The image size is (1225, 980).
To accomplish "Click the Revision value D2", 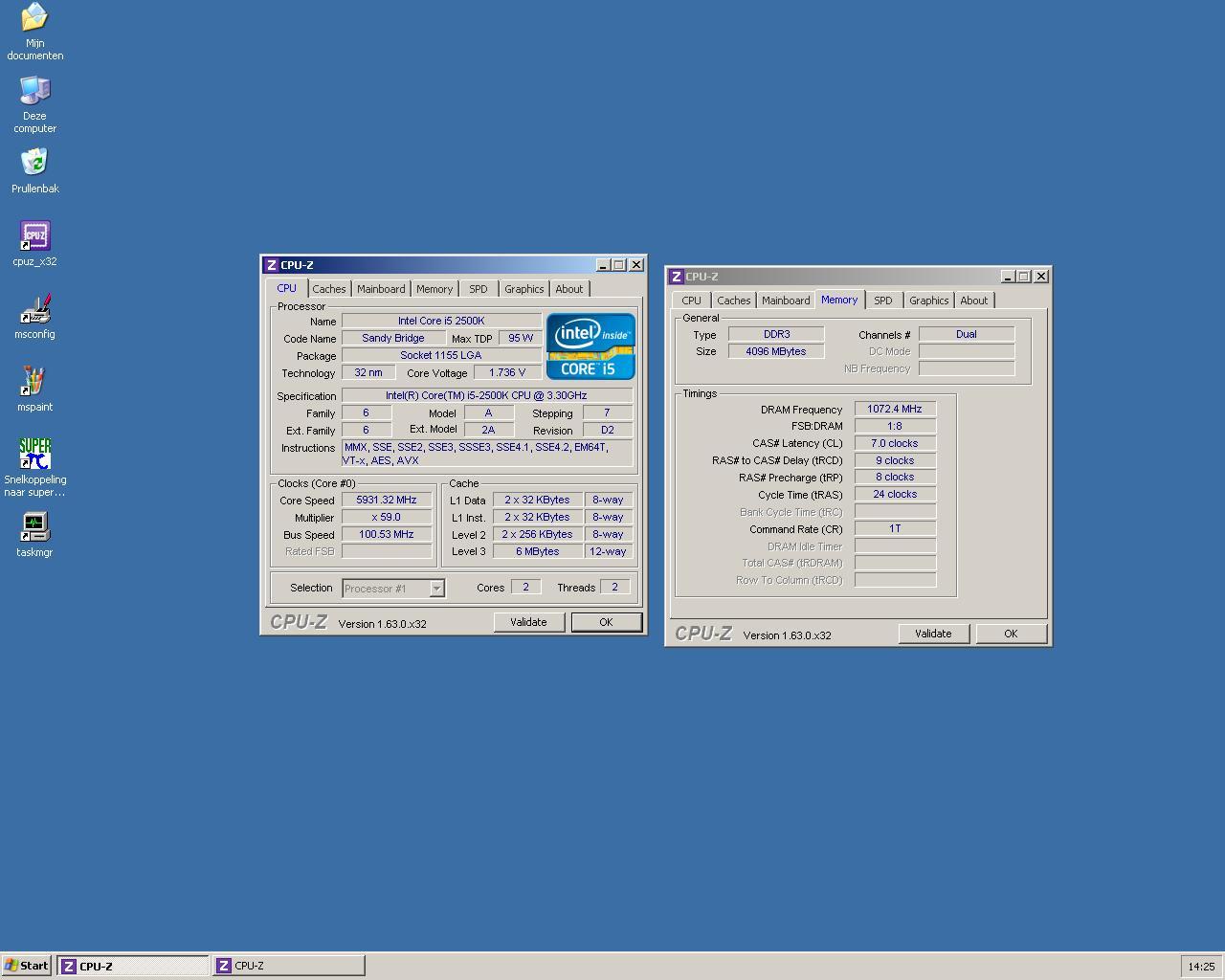I will pyautogui.click(x=608, y=430).
